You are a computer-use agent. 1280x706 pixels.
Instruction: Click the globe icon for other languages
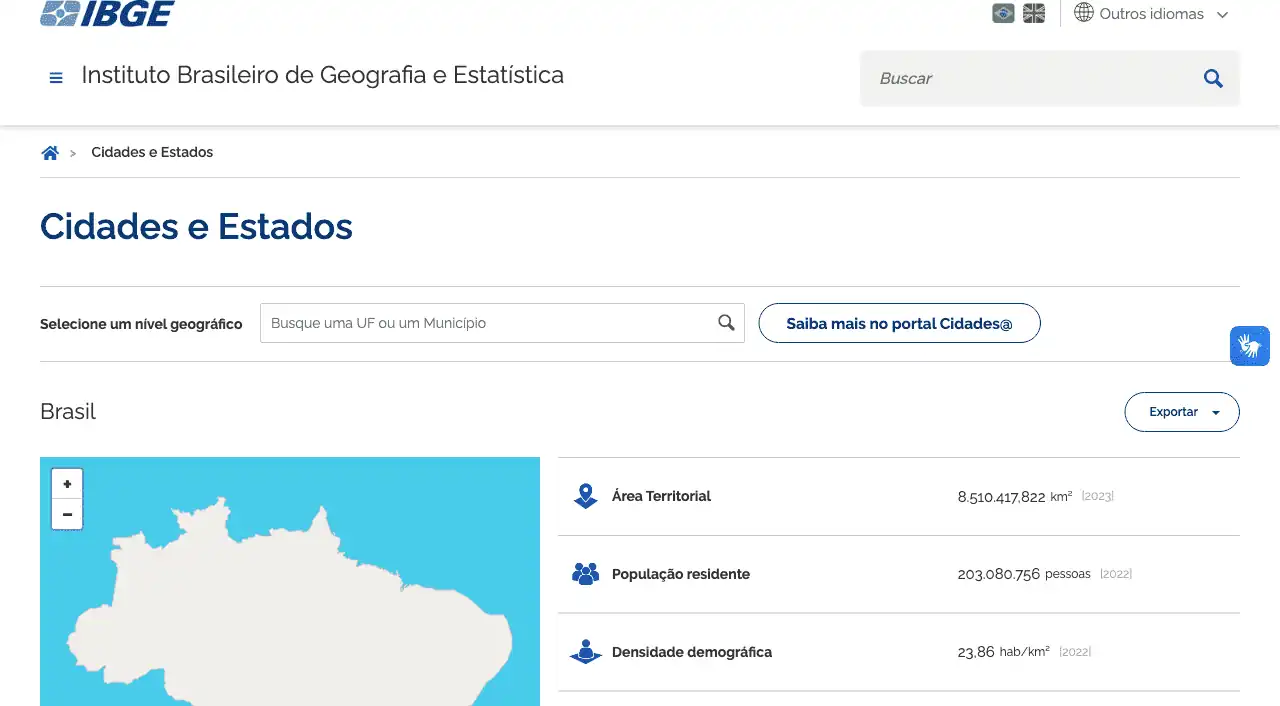(x=1084, y=14)
